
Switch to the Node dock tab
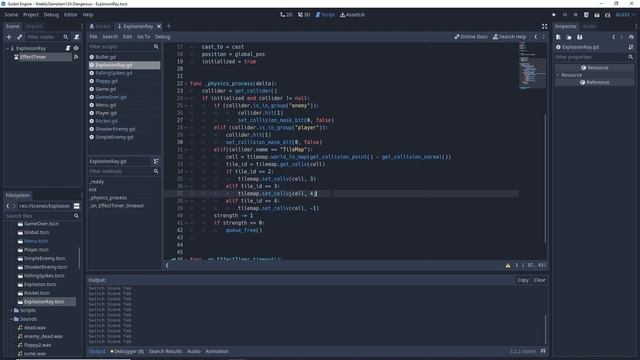pyautogui.click(x=589, y=26)
